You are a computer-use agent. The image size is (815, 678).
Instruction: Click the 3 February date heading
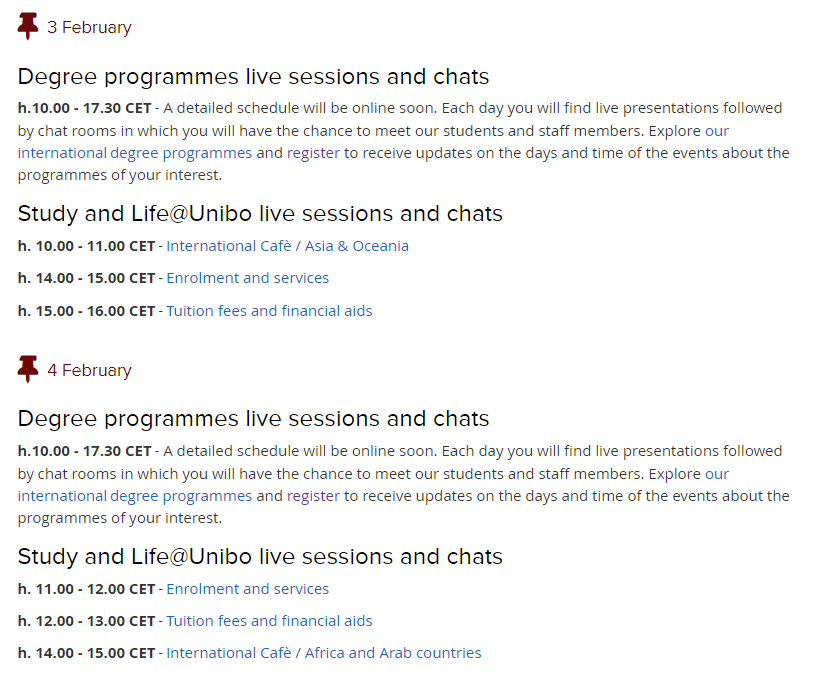pos(89,27)
